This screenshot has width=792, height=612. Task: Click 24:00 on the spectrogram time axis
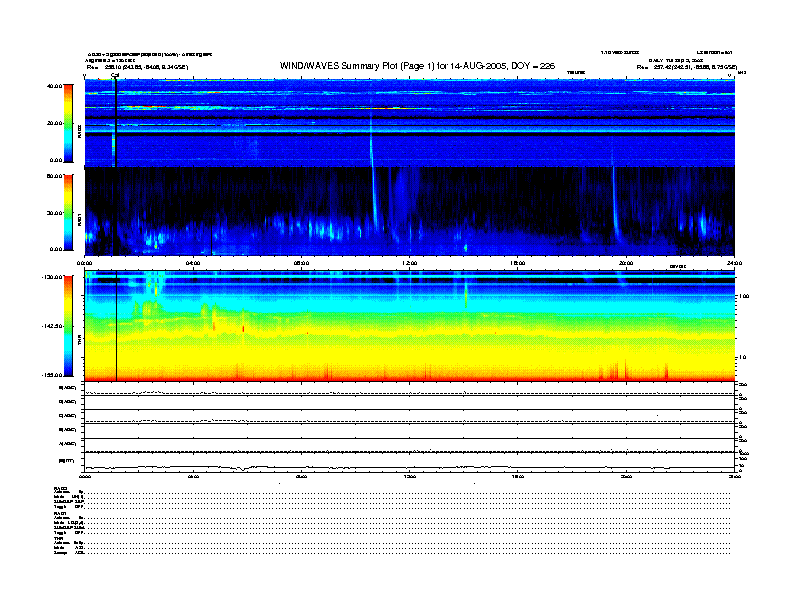pyautogui.click(x=734, y=263)
